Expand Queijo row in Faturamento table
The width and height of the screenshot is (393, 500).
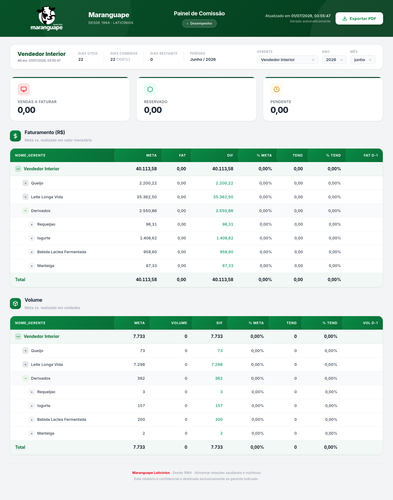25,183
